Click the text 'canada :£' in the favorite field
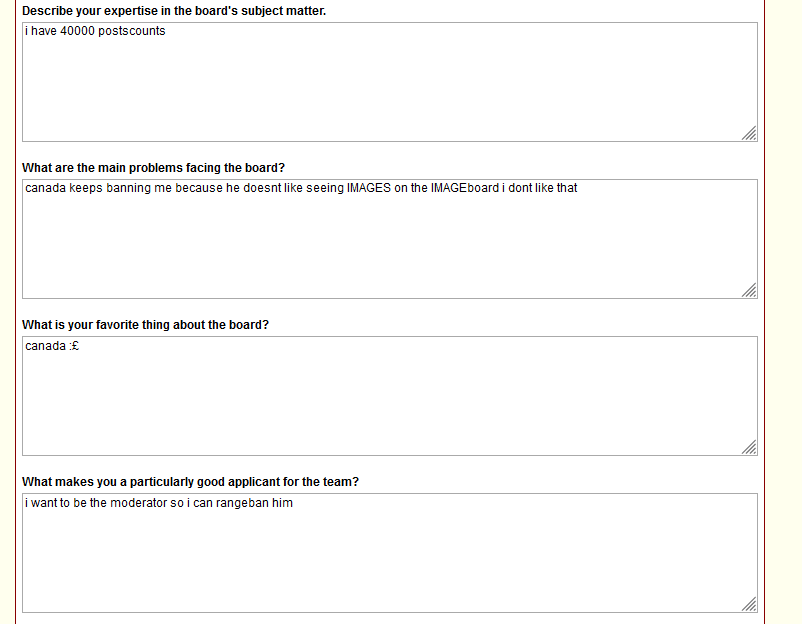Screen dimensions: 802x624 (52, 346)
